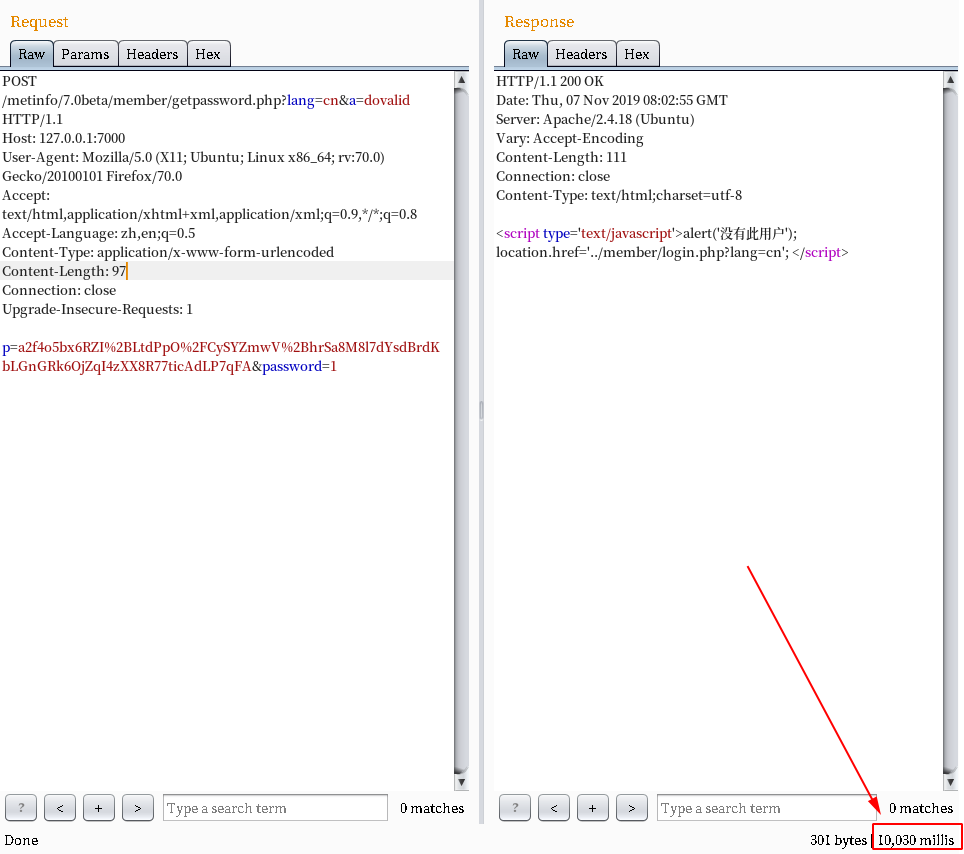Focus the Response pane search term field
The width and height of the screenshot is (964, 854).
click(x=766, y=808)
